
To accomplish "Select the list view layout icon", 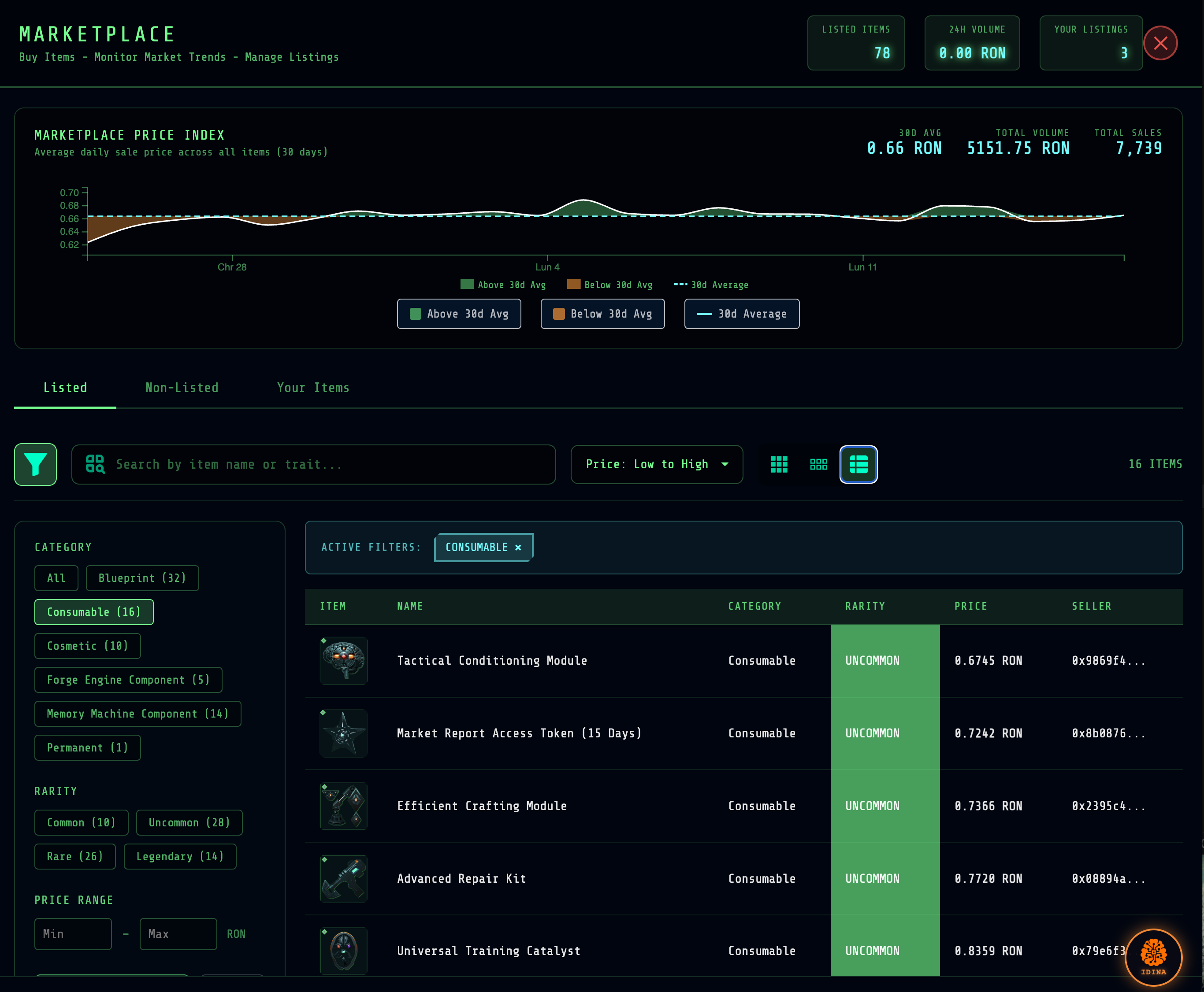I will tap(858, 464).
